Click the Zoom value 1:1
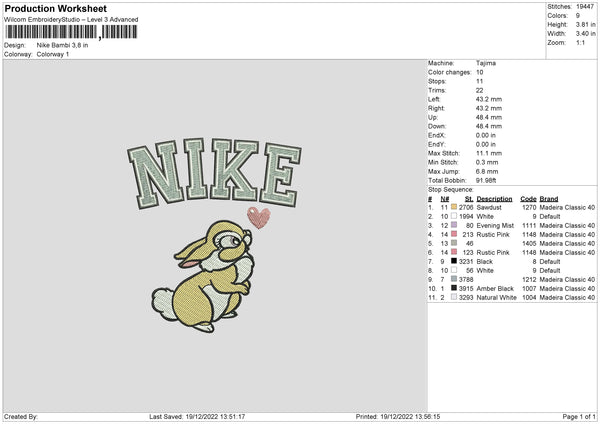The width and height of the screenshot is (600, 424). click(x=580, y=42)
